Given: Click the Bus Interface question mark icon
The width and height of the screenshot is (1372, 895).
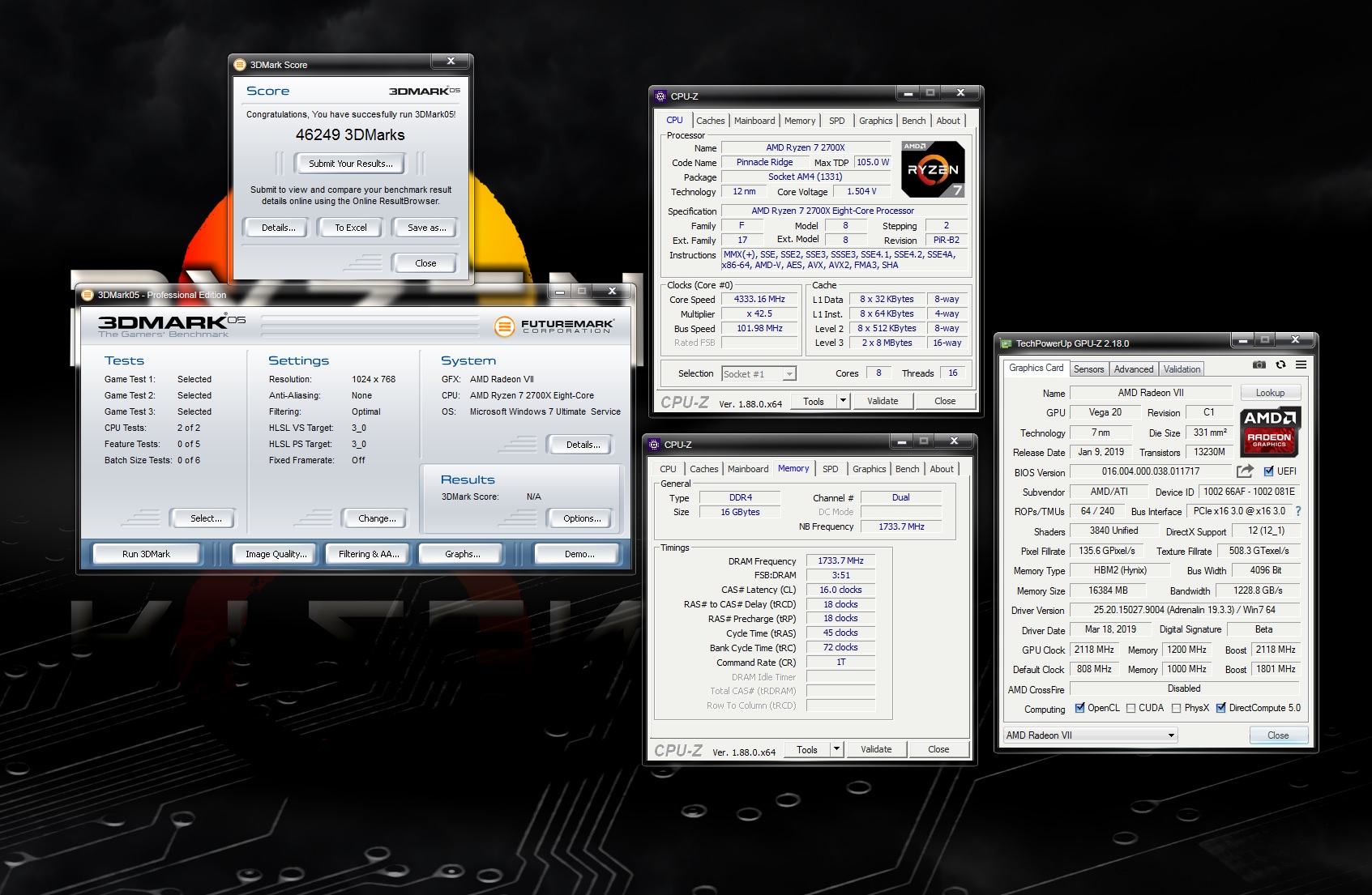Looking at the screenshot, I should (1298, 511).
